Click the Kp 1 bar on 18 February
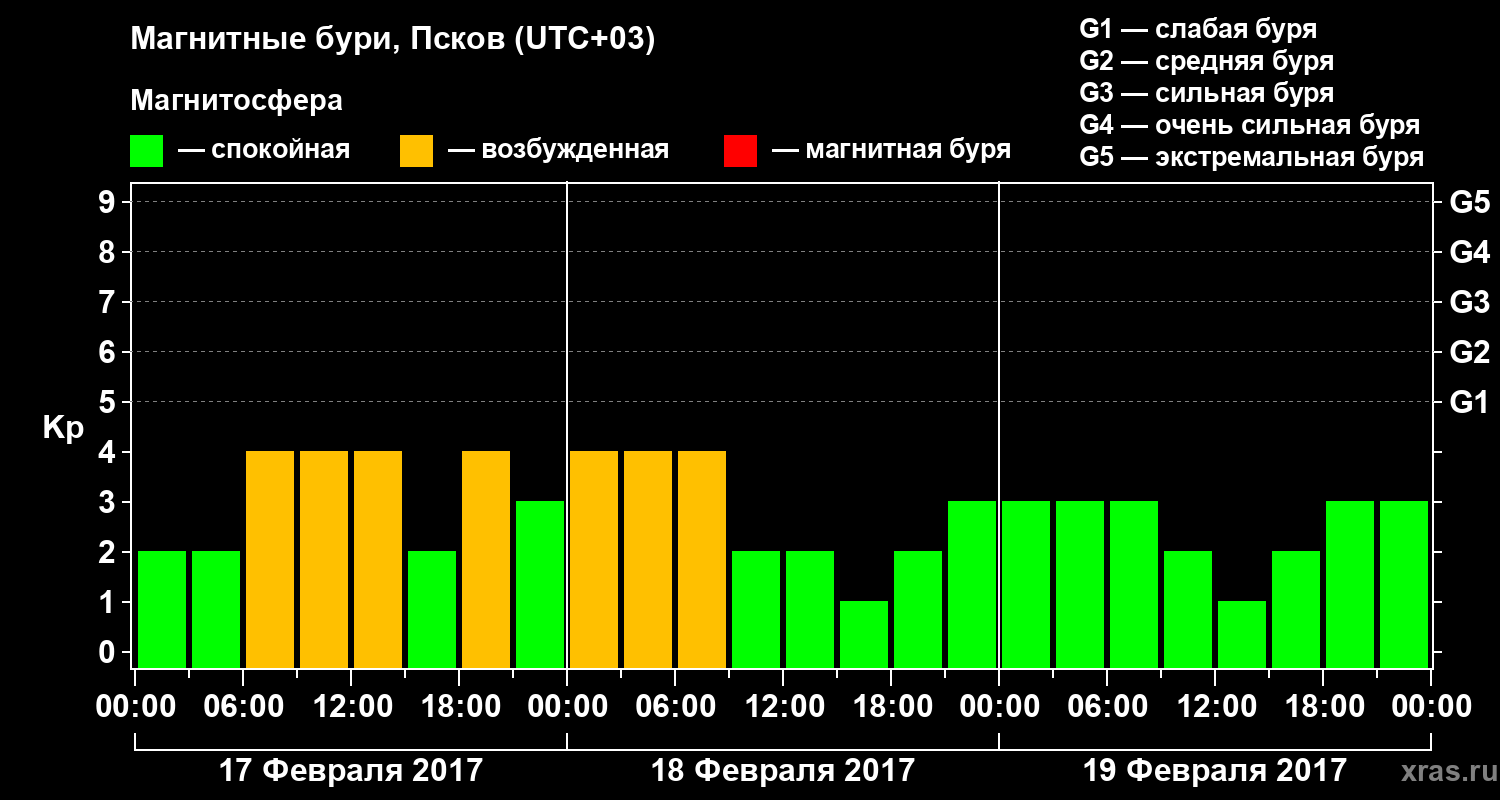 point(864,634)
